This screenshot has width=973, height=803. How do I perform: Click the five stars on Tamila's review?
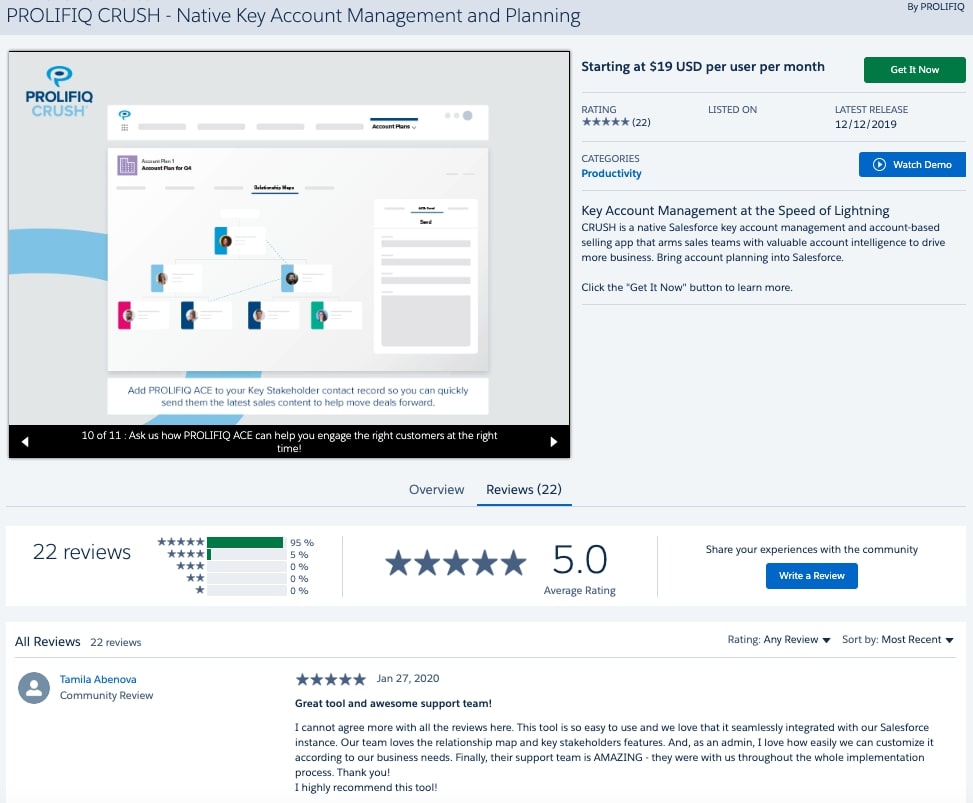pos(331,679)
